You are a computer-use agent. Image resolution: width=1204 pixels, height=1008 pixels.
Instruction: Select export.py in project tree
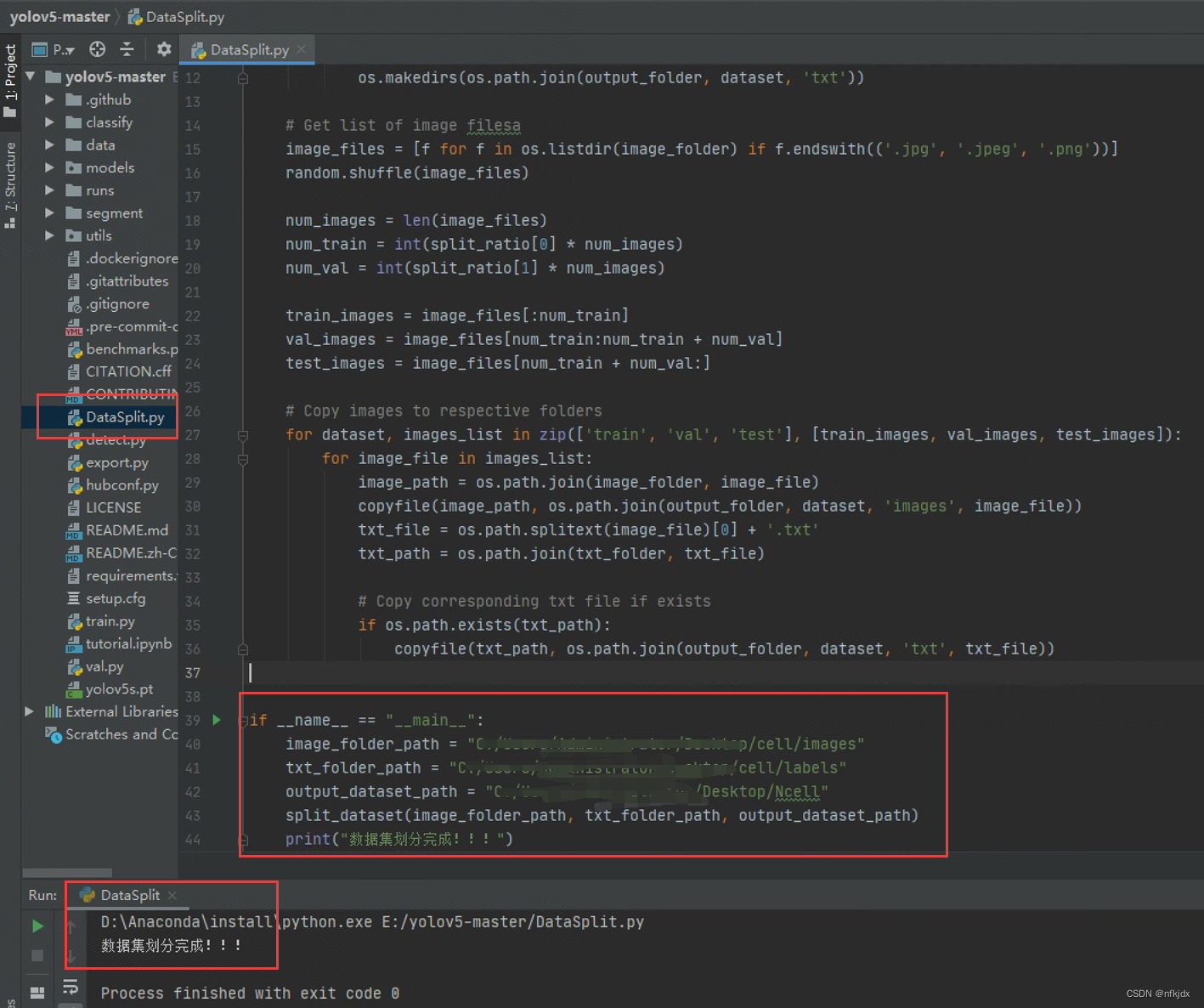108,462
